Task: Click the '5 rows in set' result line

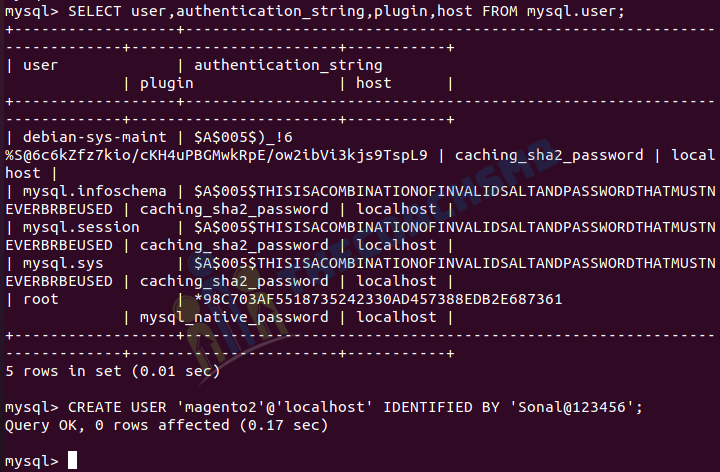Action: click(x=112, y=371)
